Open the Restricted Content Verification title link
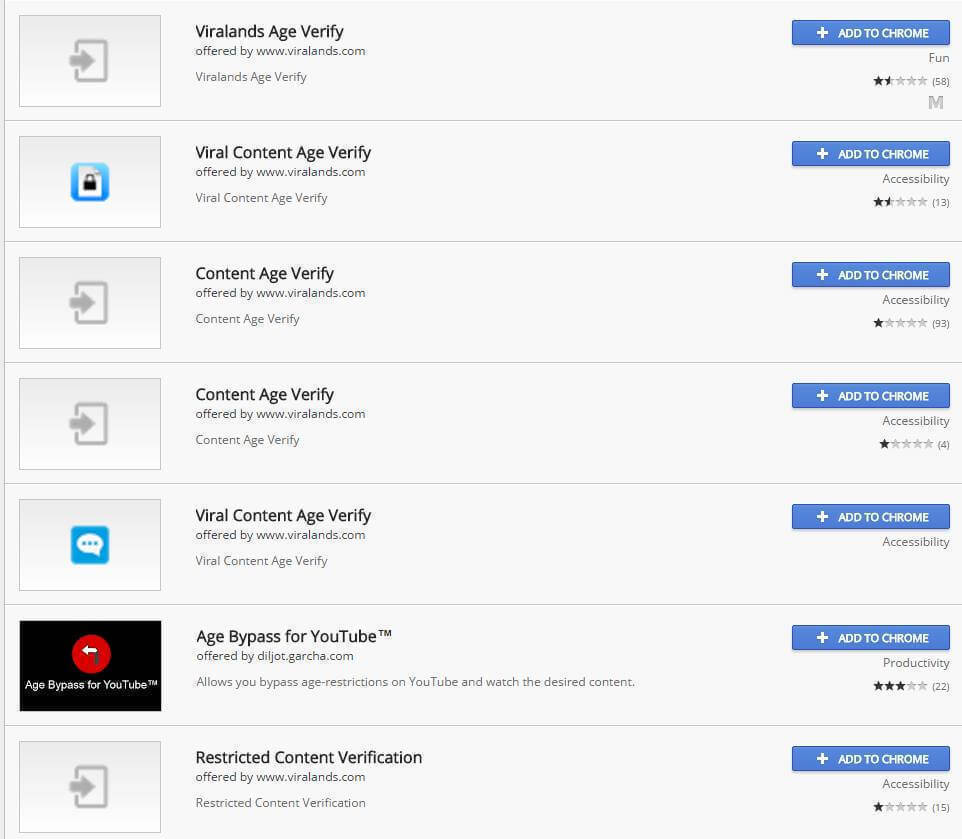 click(x=309, y=757)
